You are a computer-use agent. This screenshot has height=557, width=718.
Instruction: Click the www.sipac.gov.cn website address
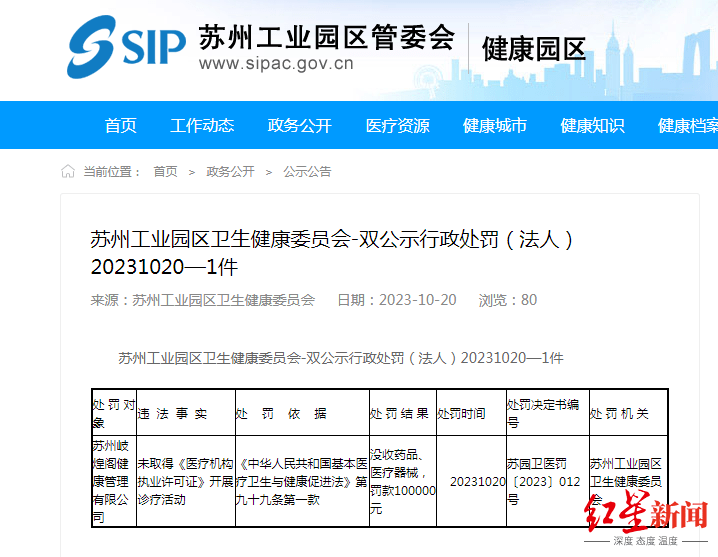point(276,66)
